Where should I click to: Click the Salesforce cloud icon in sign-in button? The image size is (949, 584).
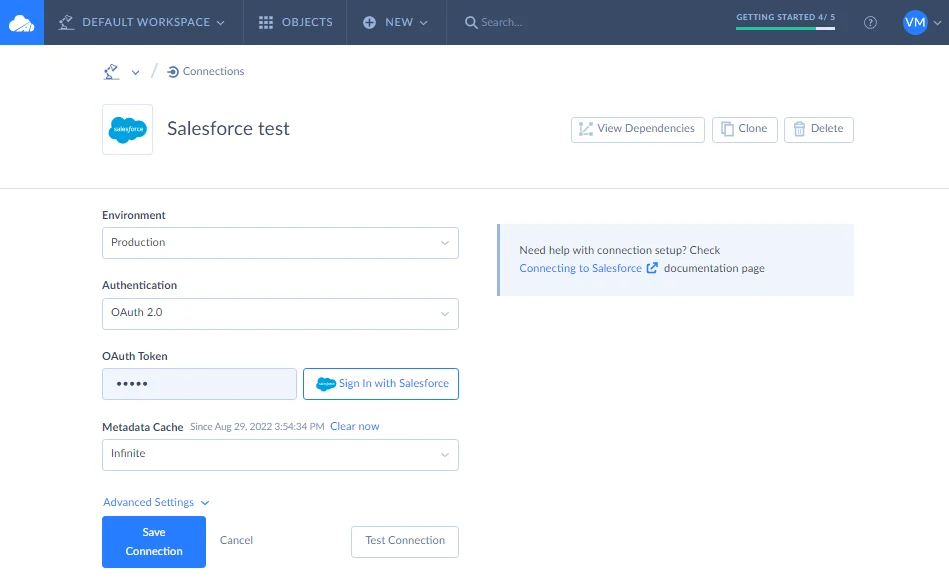pyautogui.click(x=326, y=384)
